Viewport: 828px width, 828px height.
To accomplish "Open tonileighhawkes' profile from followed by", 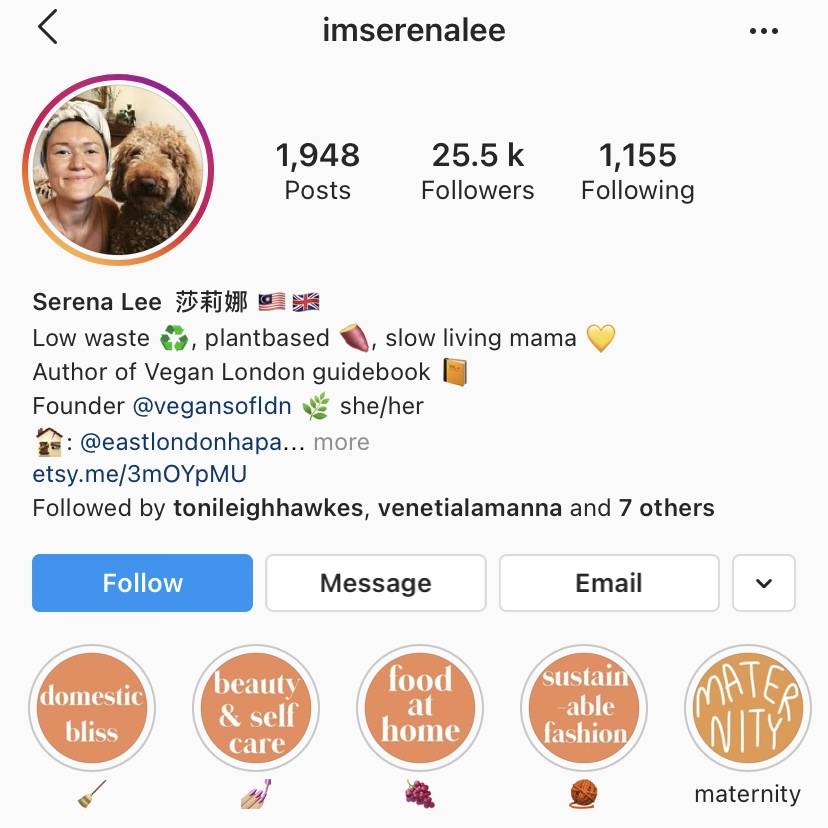I will pyautogui.click(x=268, y=508).
